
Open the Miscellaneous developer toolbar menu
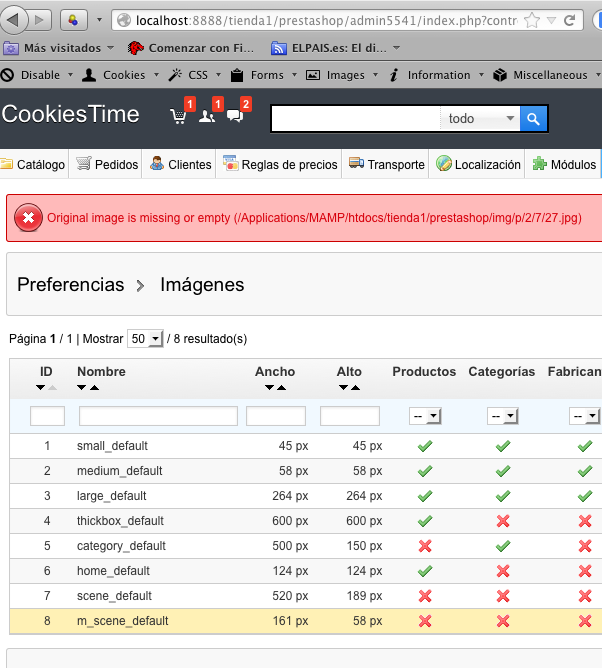click(546, 75)
